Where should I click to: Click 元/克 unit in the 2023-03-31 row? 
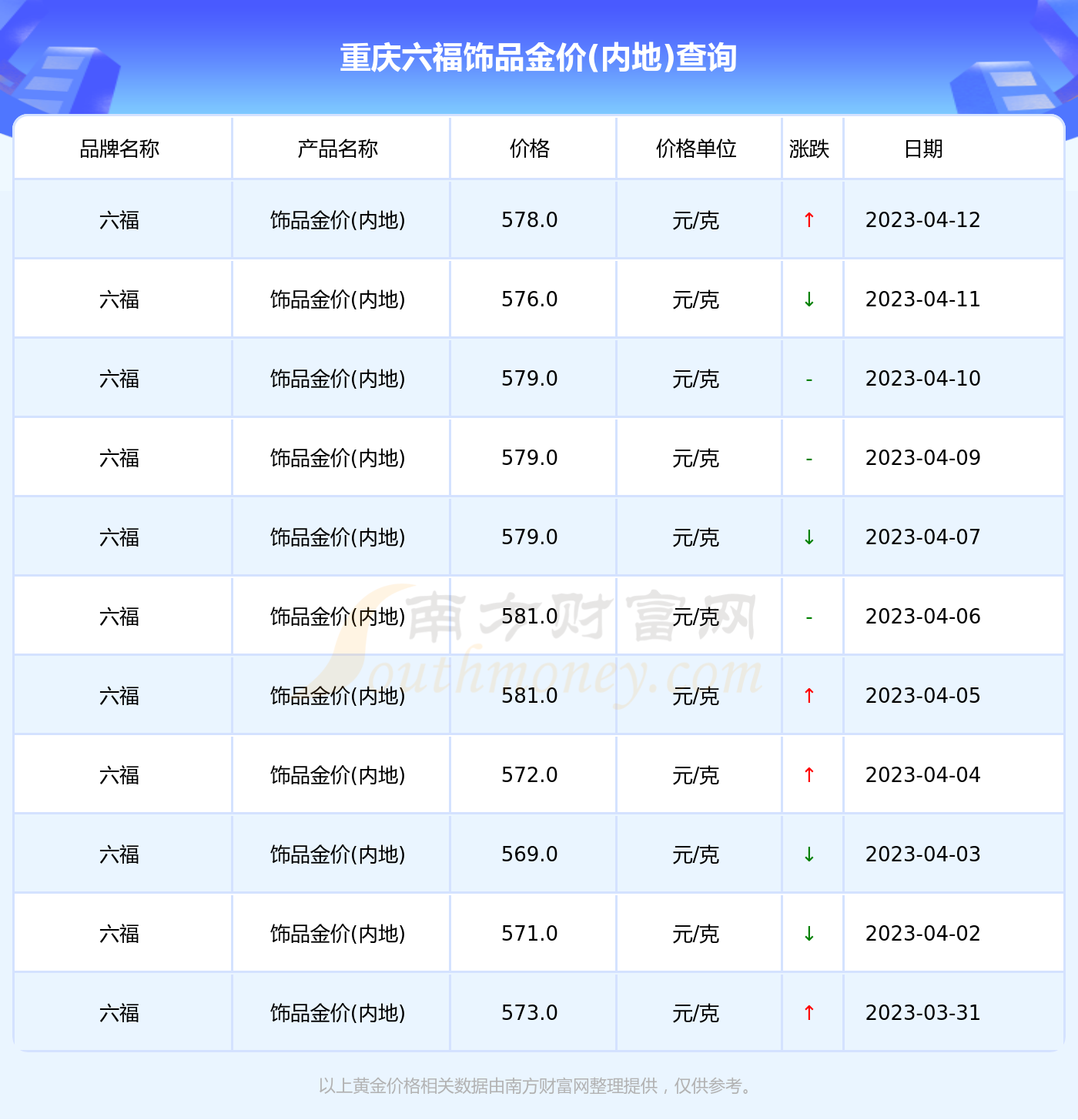tap(696, 1014)
